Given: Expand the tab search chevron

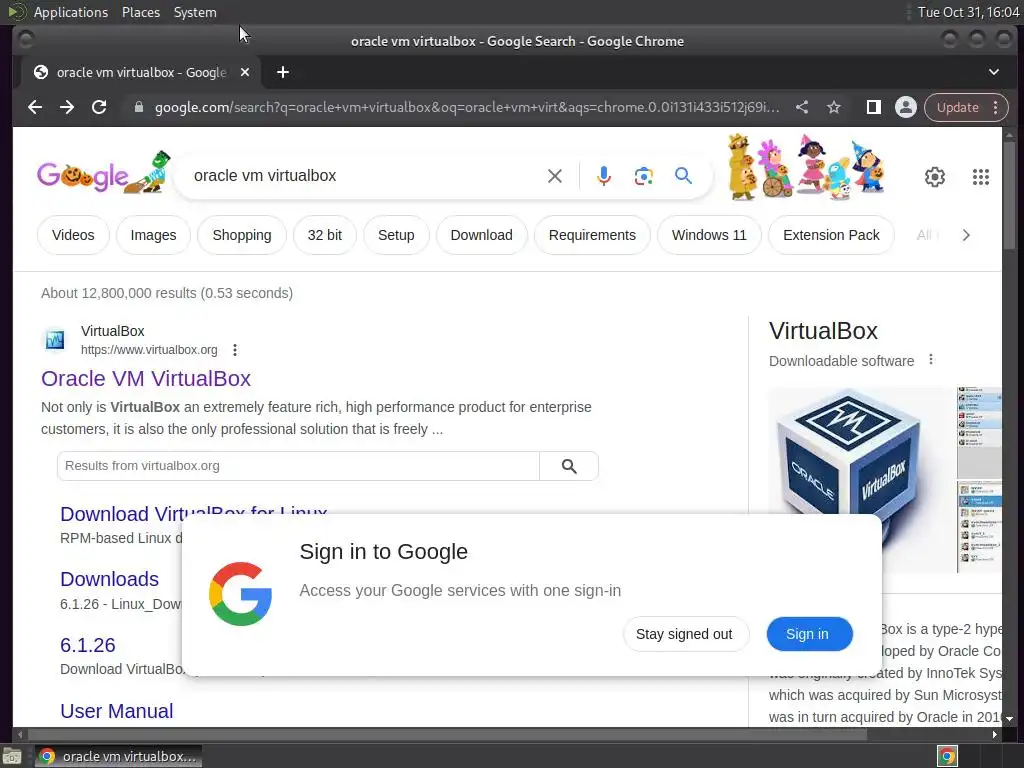Looking at the screenshot, I should pyautogui.click(x=993, y=72).
